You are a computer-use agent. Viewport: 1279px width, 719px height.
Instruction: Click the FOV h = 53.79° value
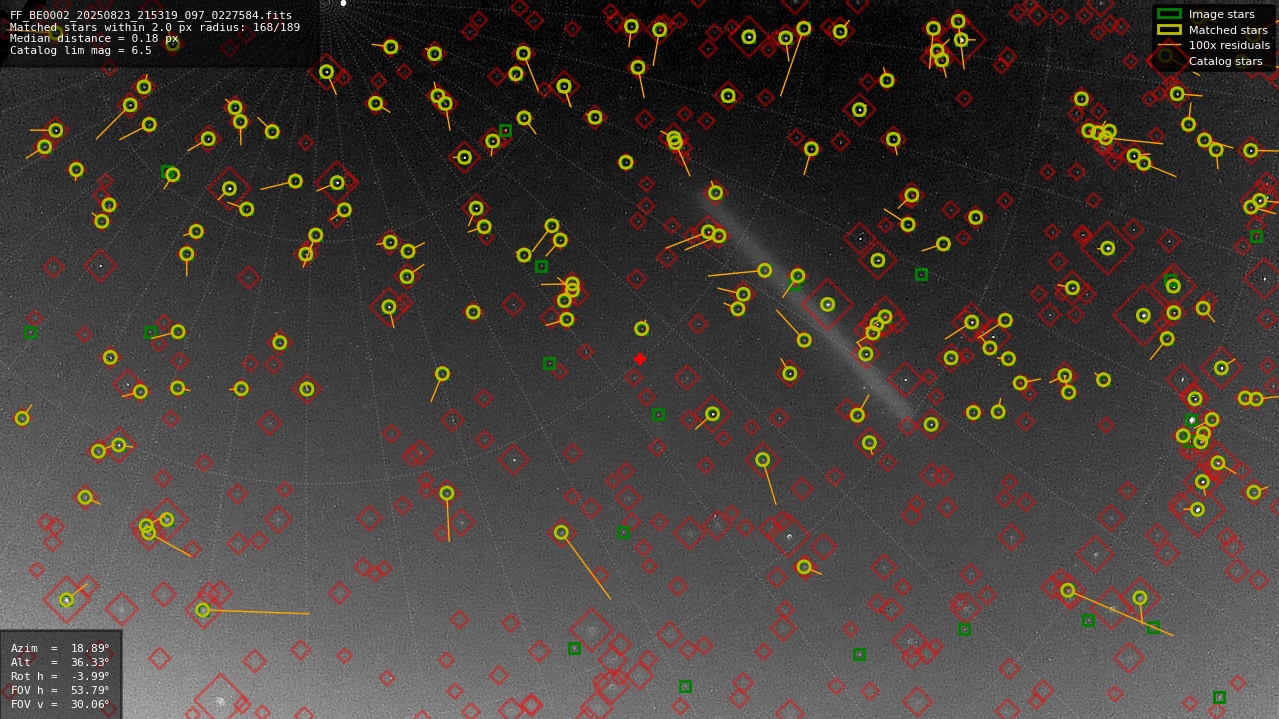pyautogui.click(x=60, y=690)
